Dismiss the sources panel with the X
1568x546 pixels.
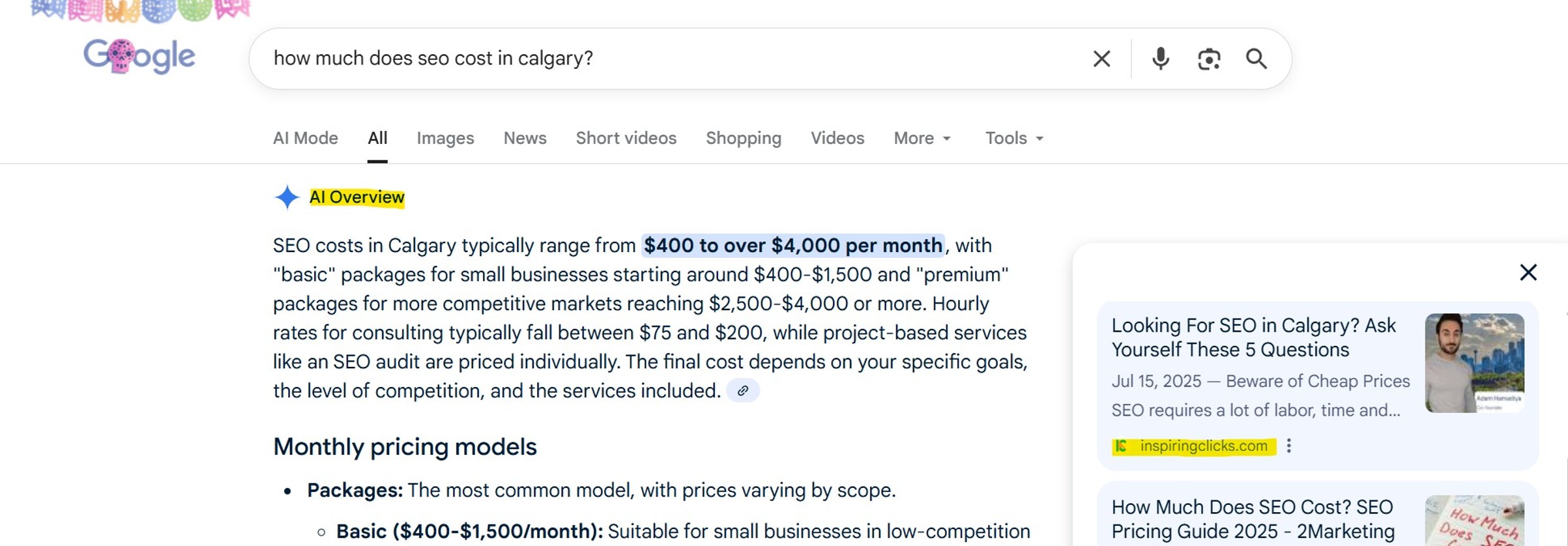tap(1528, 272)
